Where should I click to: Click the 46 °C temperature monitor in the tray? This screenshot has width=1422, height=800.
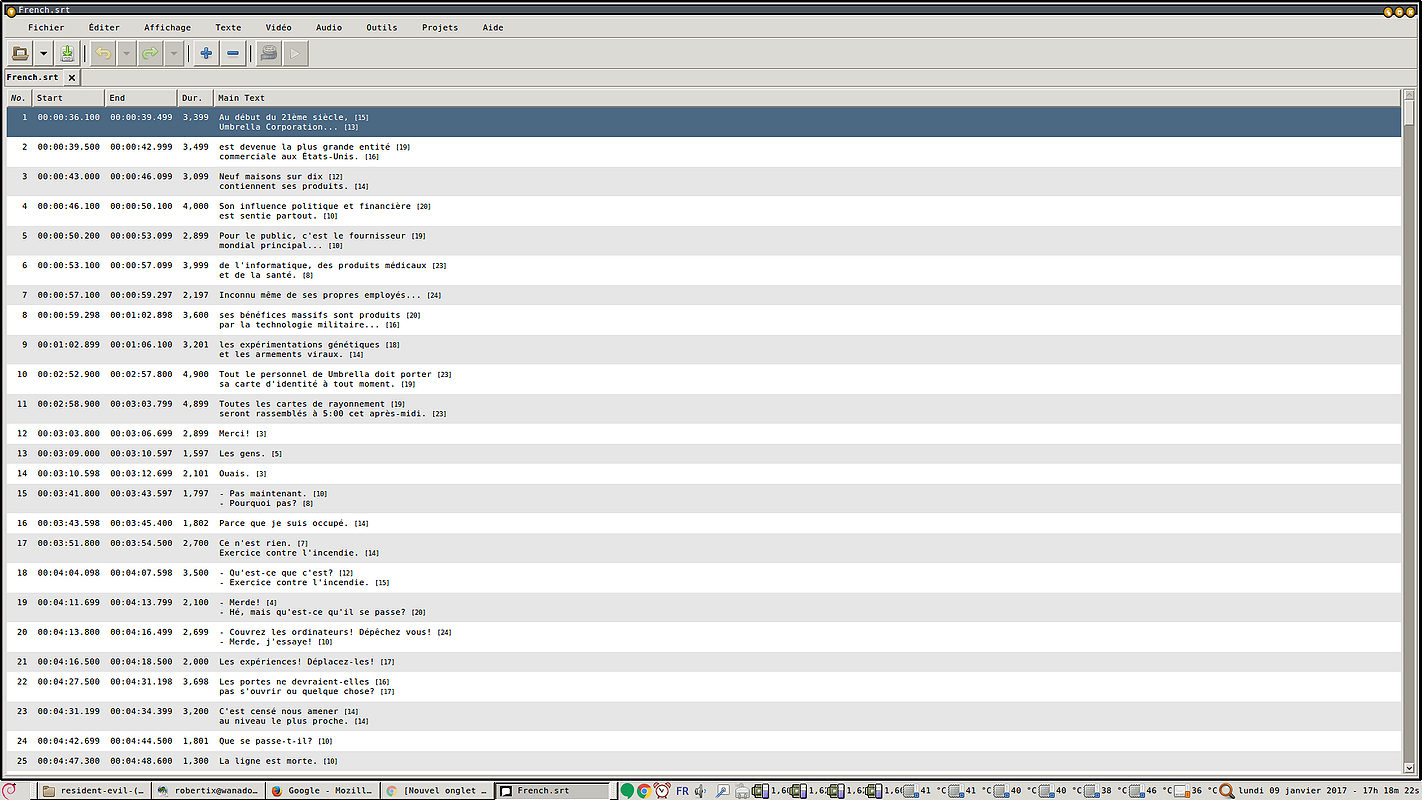pos(1151,791)
